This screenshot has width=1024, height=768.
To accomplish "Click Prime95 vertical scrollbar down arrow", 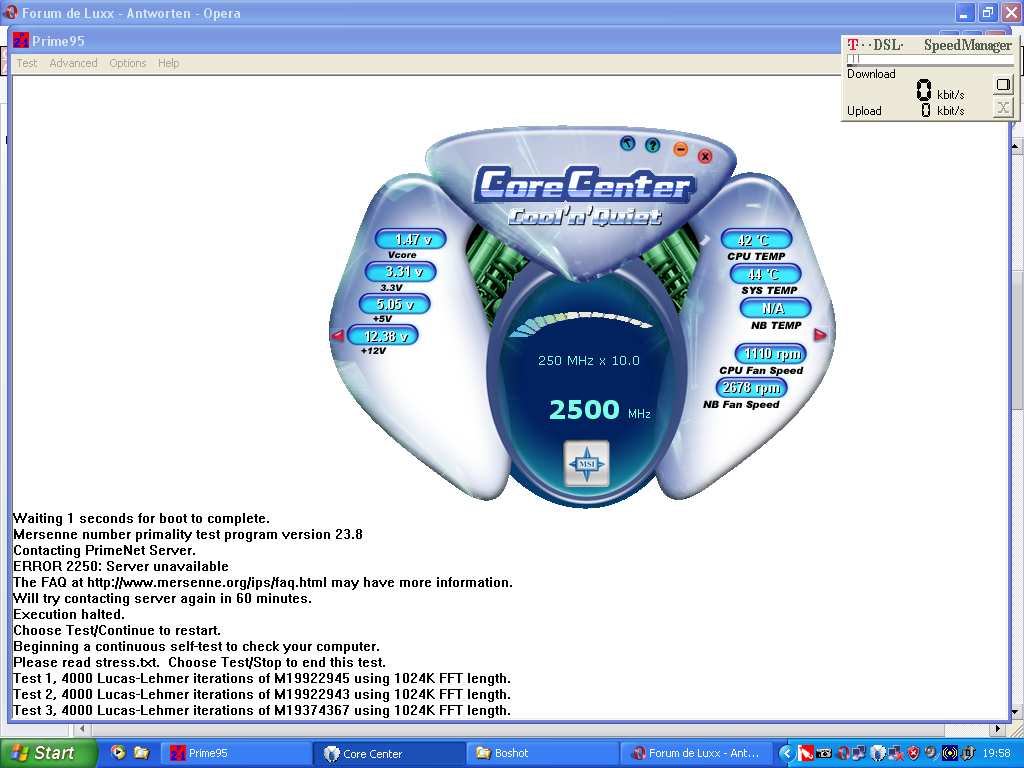I will (1016, 712).
